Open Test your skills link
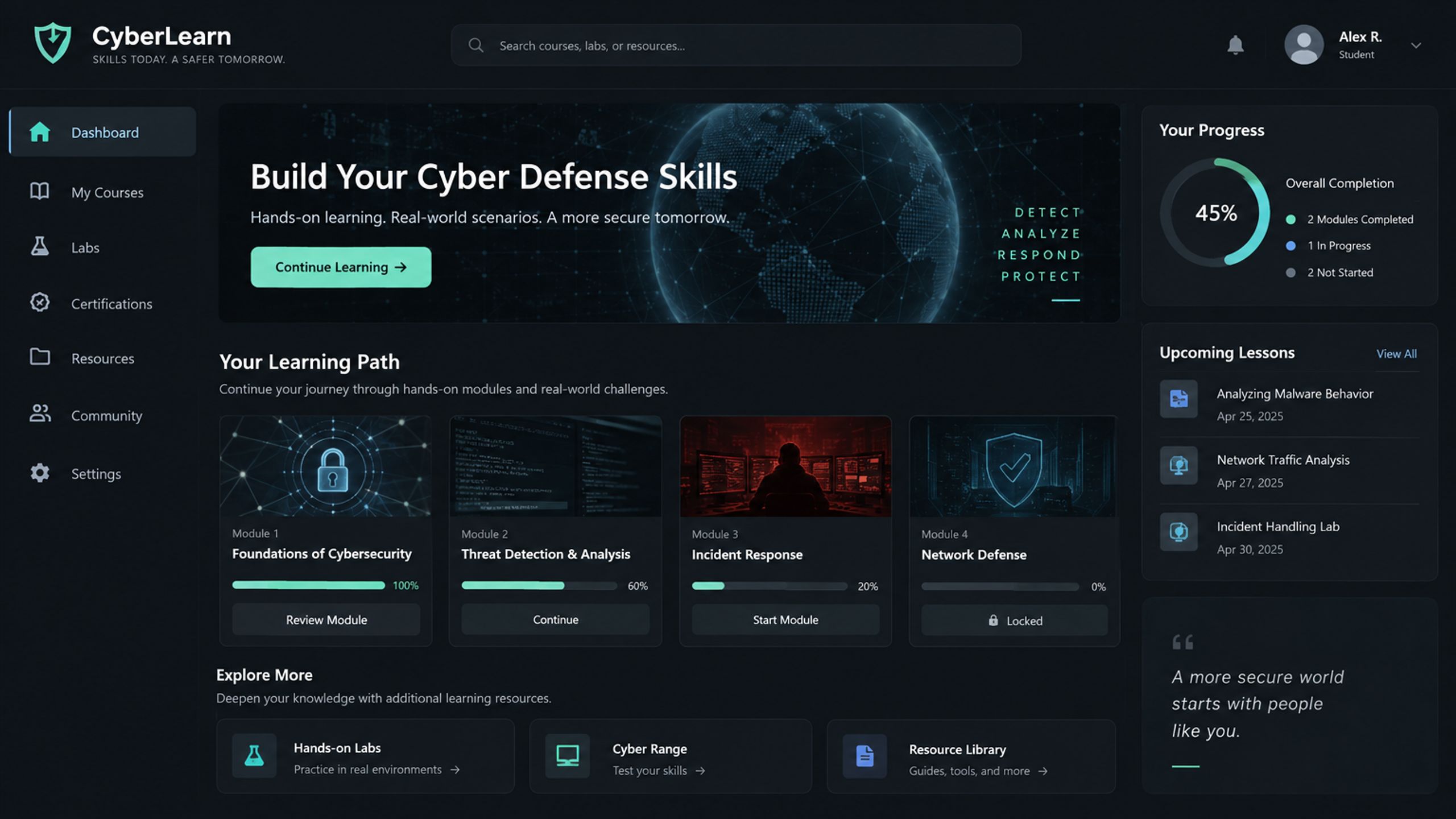This screenshot has width=1456, height=819. [x=659, y=771]
